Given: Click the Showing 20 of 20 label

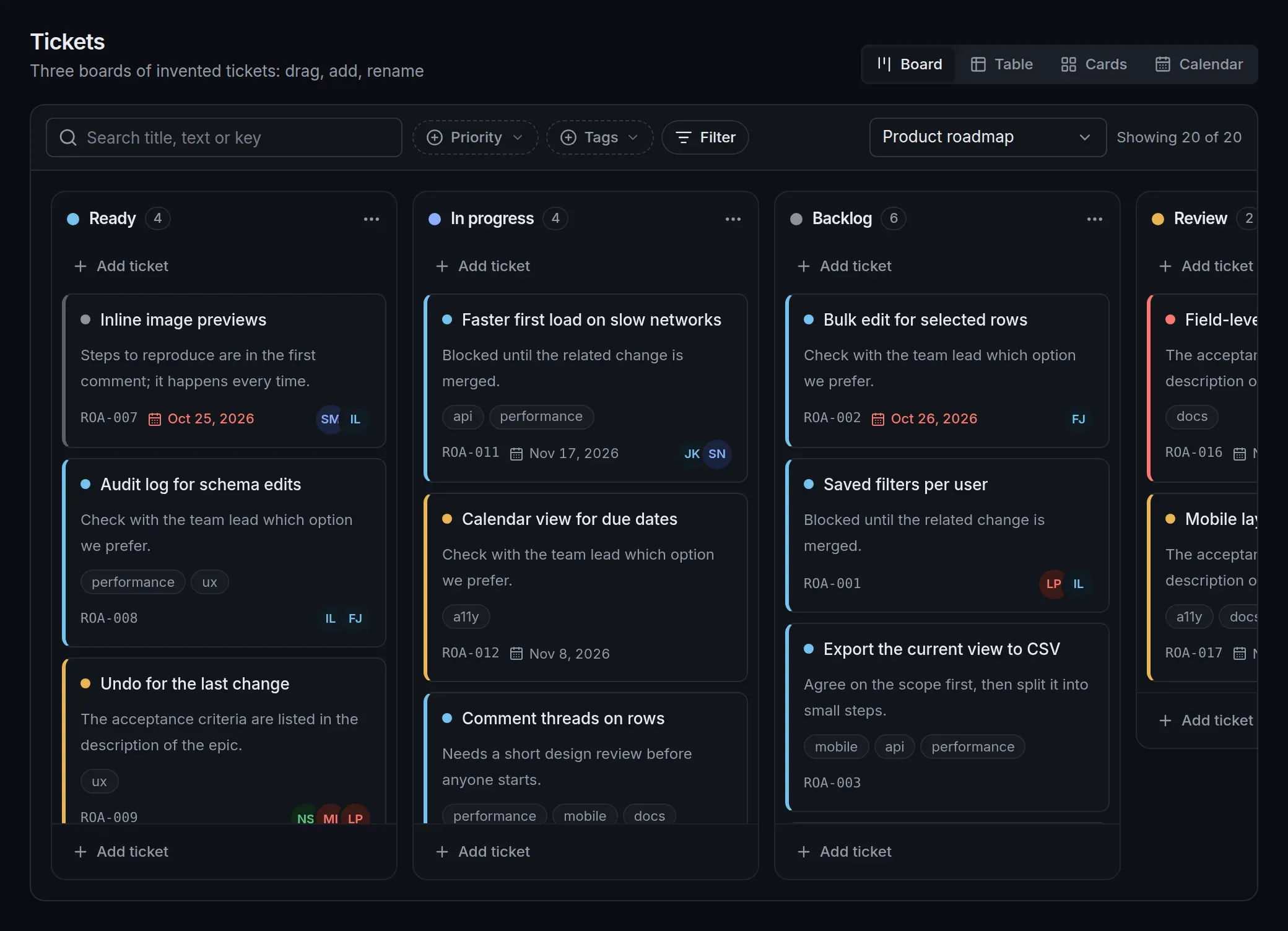Looking at the screenshot, I should click(1179, 137).
